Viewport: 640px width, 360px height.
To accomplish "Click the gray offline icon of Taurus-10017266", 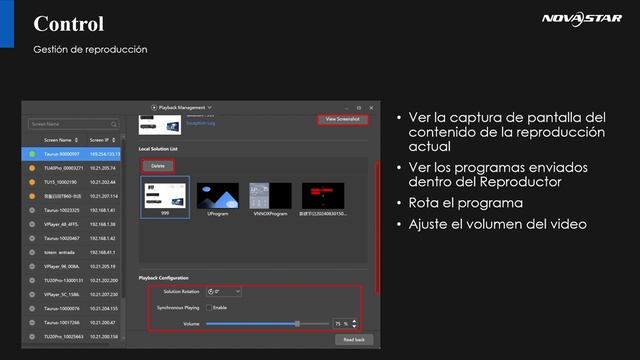I will [32, 323].
